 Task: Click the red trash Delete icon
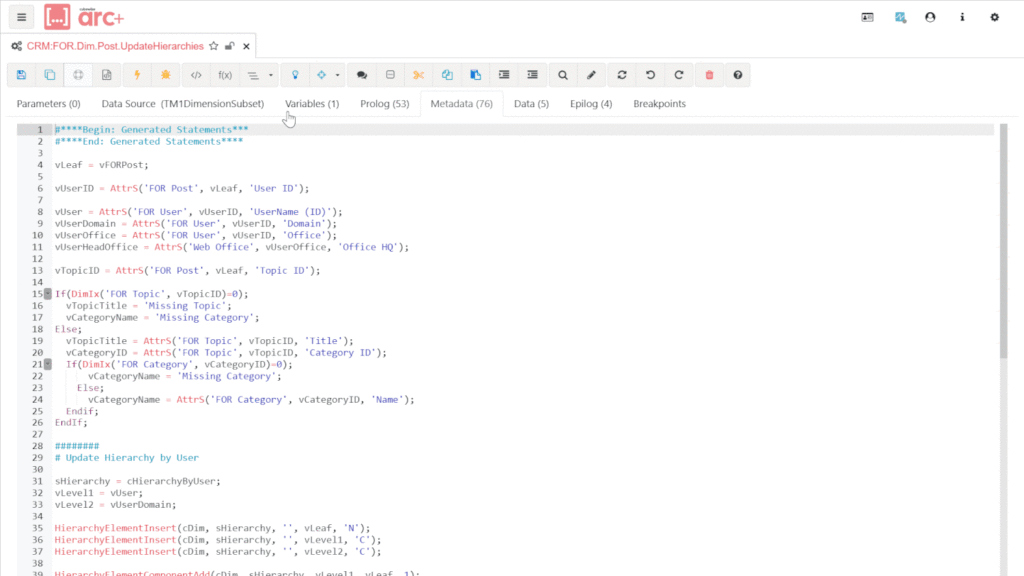coord(709,75)
